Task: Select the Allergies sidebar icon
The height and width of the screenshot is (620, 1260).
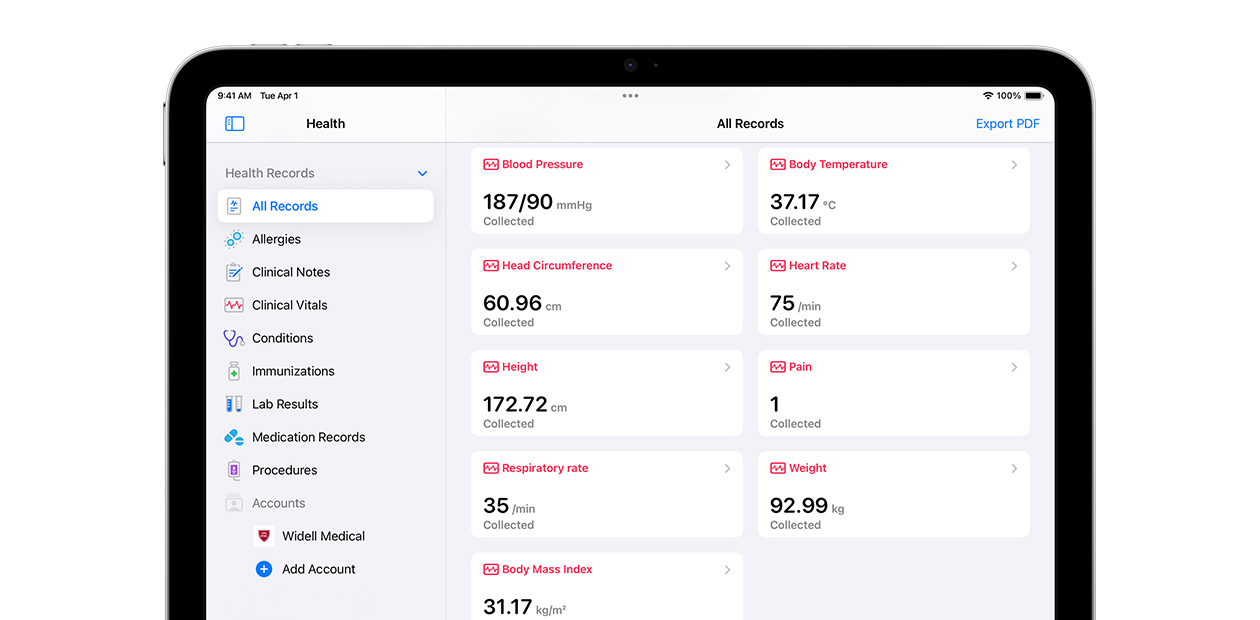Action: click(234, 239)
